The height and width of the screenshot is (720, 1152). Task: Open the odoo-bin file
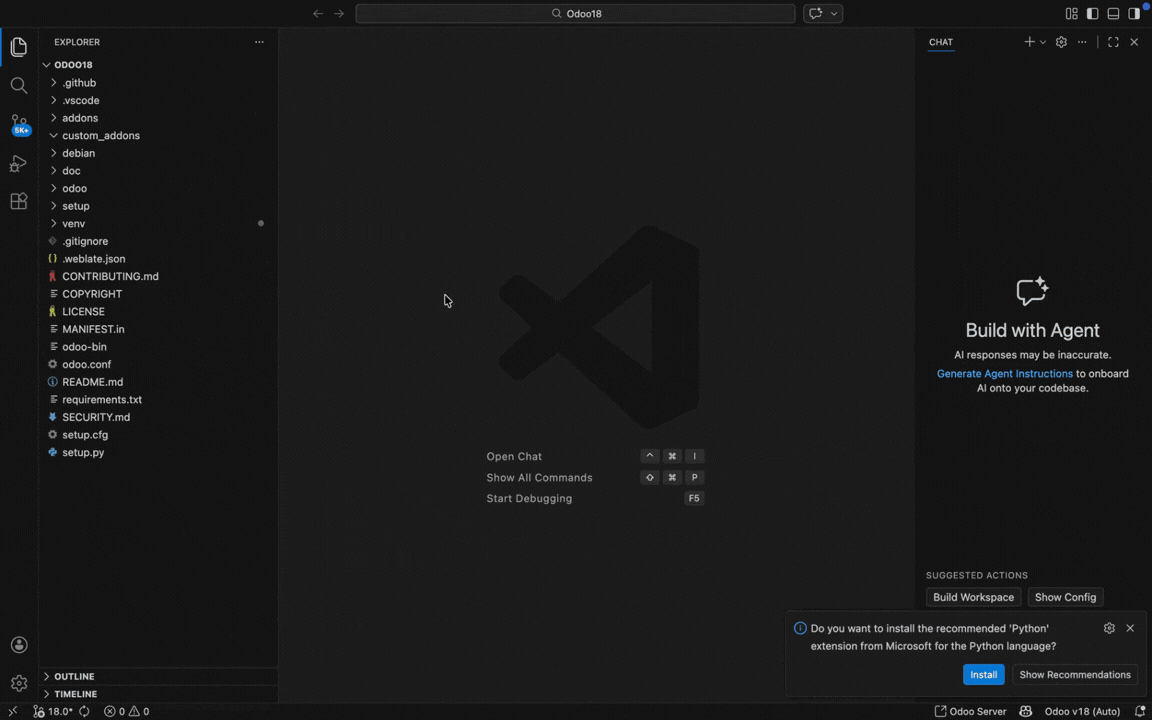coord(158,347)
